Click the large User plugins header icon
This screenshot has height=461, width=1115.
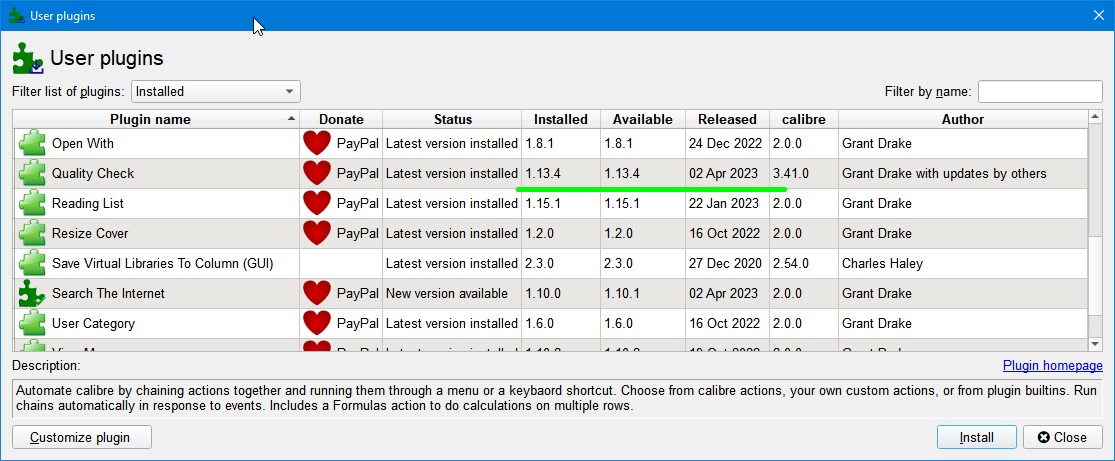[x=28, y=58]
